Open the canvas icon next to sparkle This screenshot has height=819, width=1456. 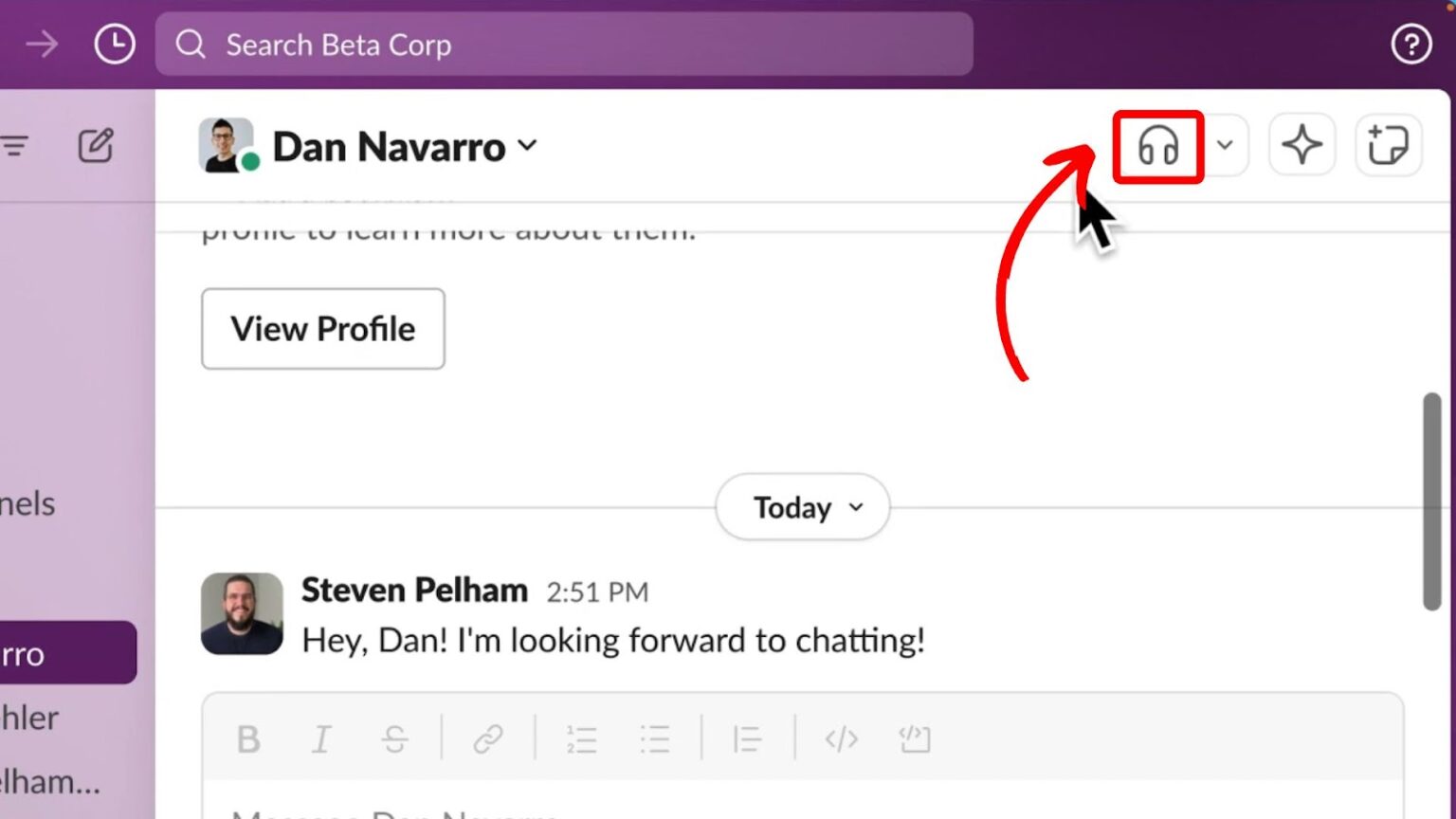coord(1388,145)
